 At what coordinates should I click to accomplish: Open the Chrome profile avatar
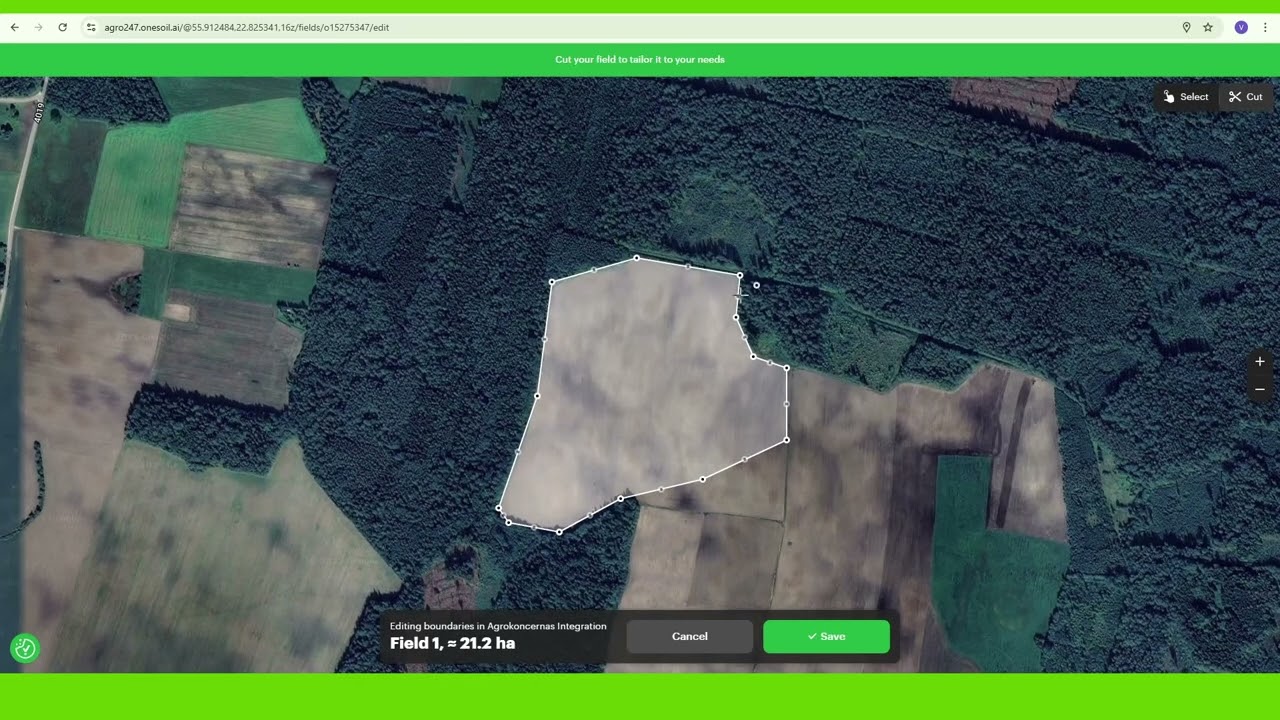1241,27
